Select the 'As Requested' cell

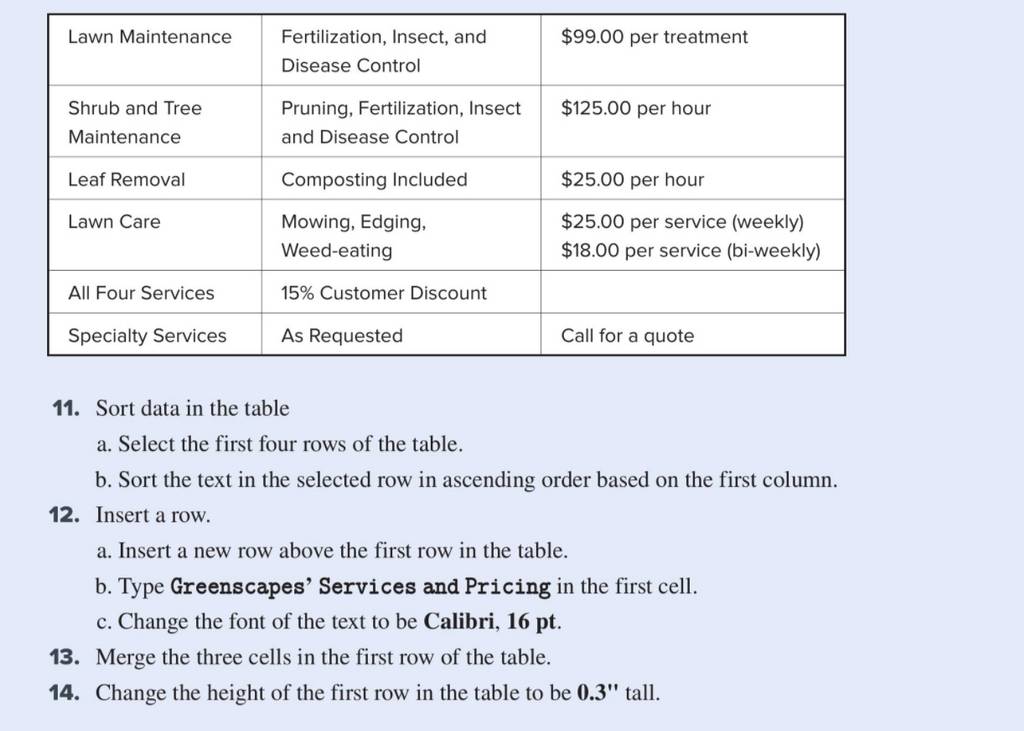pos(401,334)
